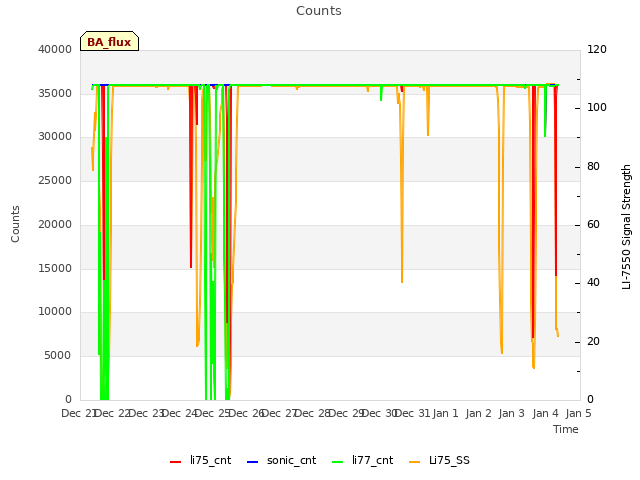The image size is (640, 480).
Task: Click the orange Li75_SS legend swatch
Action: (x=414, y=462)
